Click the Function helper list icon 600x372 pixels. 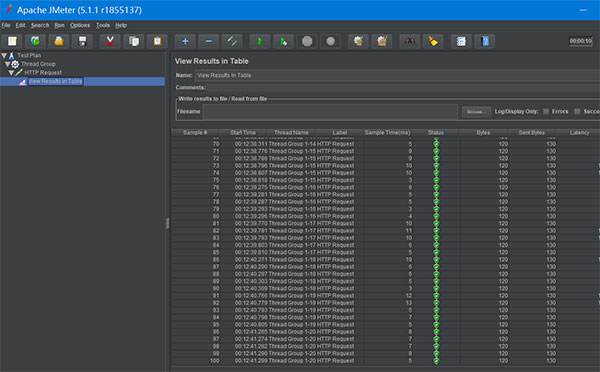461,41
